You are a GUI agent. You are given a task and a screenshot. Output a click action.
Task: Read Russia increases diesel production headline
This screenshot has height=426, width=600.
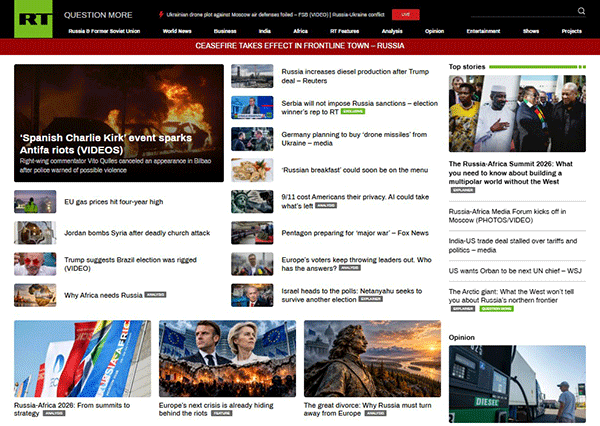(355, 76)
